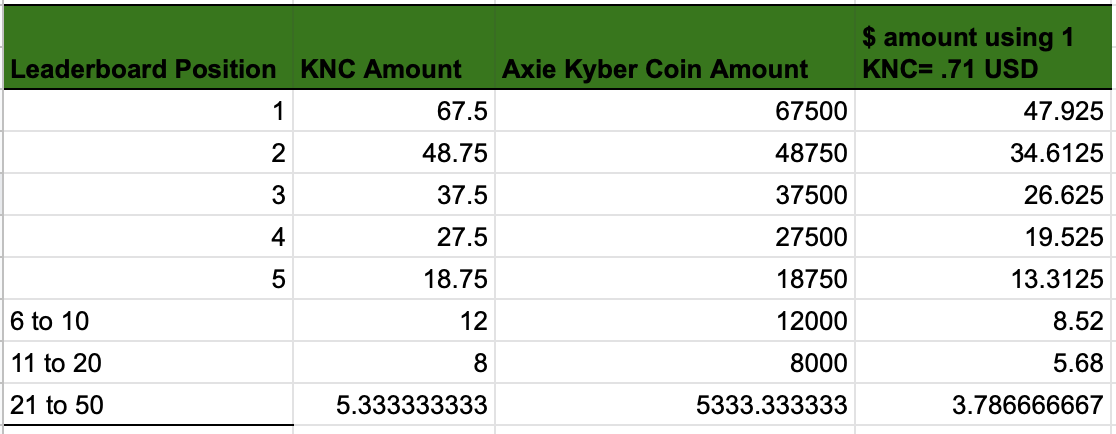
Task: Click the cell showing 48.75
Action: click(x=394, y=153)
